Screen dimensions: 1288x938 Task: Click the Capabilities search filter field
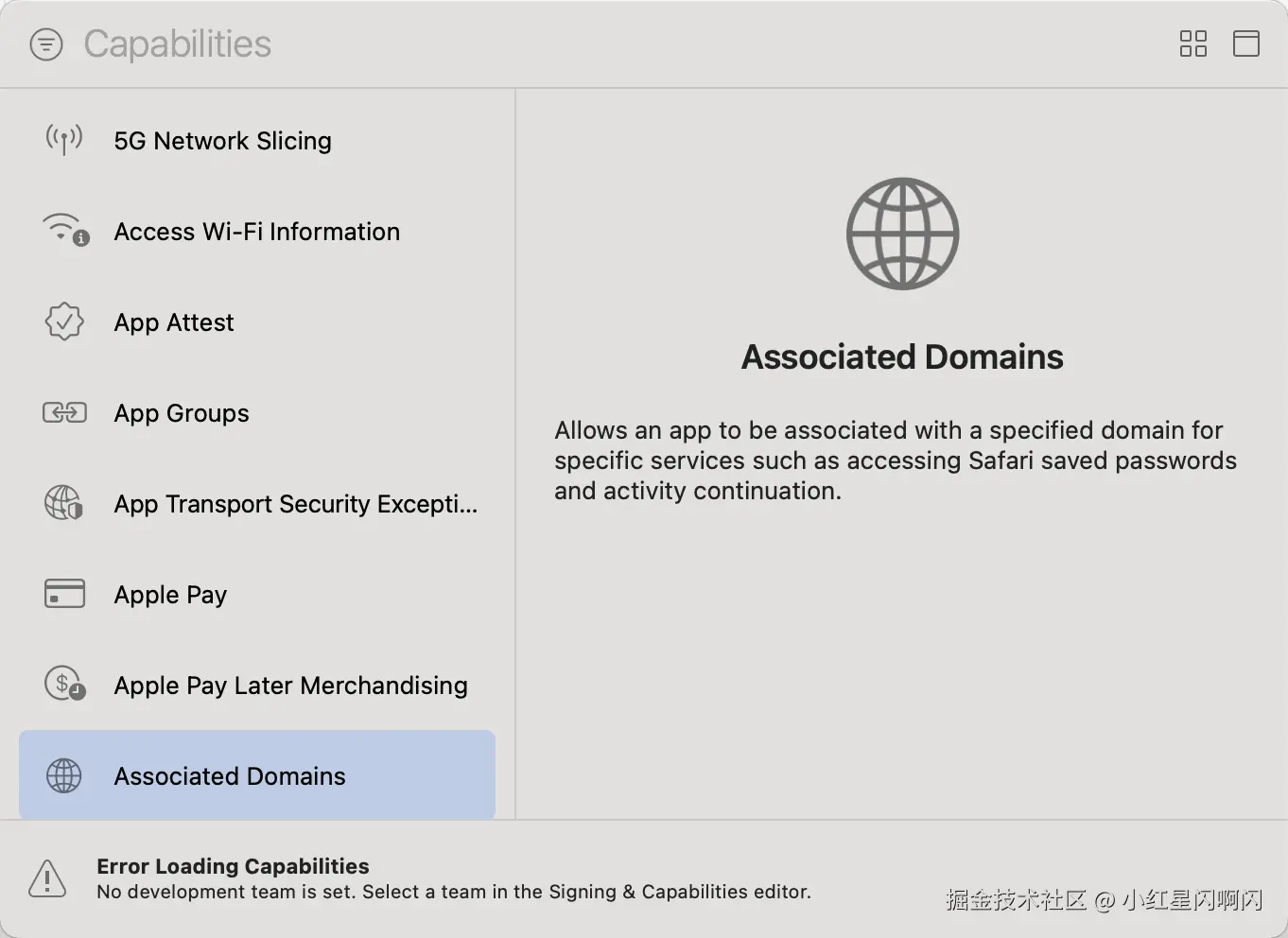pos(178,44)
